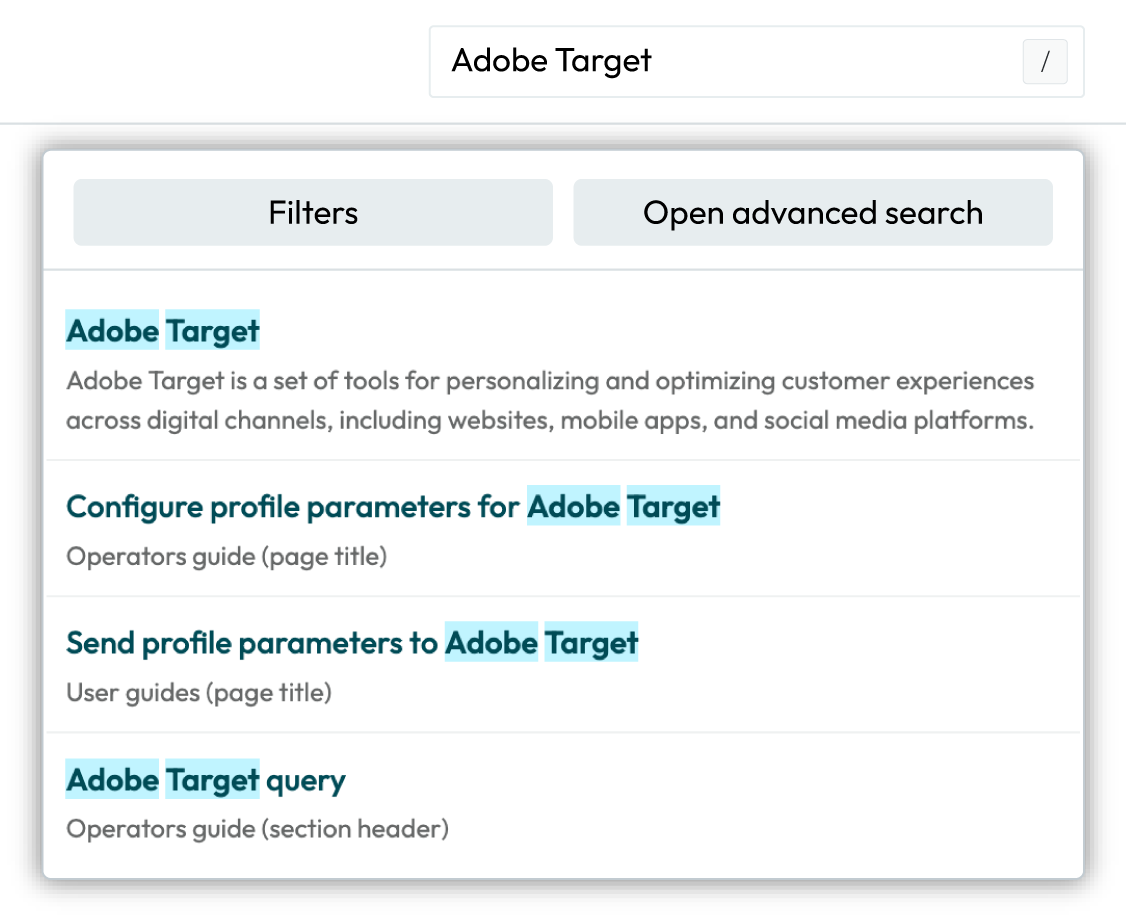
Task: Open the top "Adobe Target" result heading
Action: click(163, 331)
